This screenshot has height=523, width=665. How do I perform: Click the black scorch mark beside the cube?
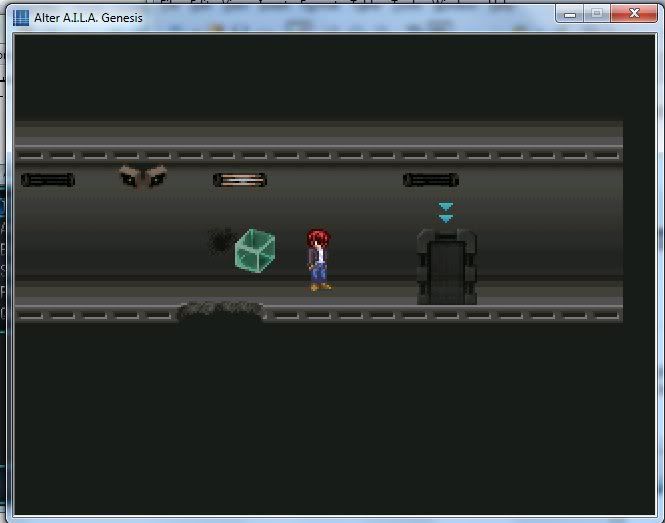click(x=221, y=242)
